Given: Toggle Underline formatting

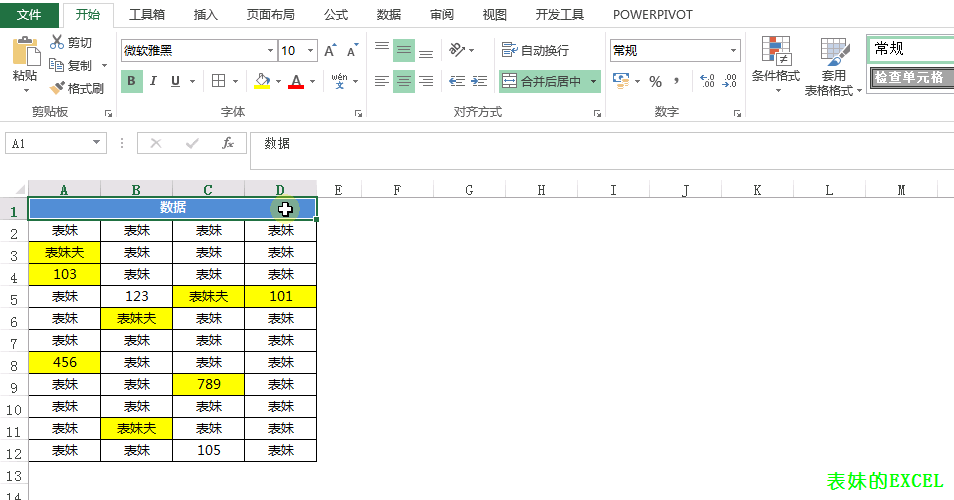Looking at the screenshot, I should pos(175,81).
